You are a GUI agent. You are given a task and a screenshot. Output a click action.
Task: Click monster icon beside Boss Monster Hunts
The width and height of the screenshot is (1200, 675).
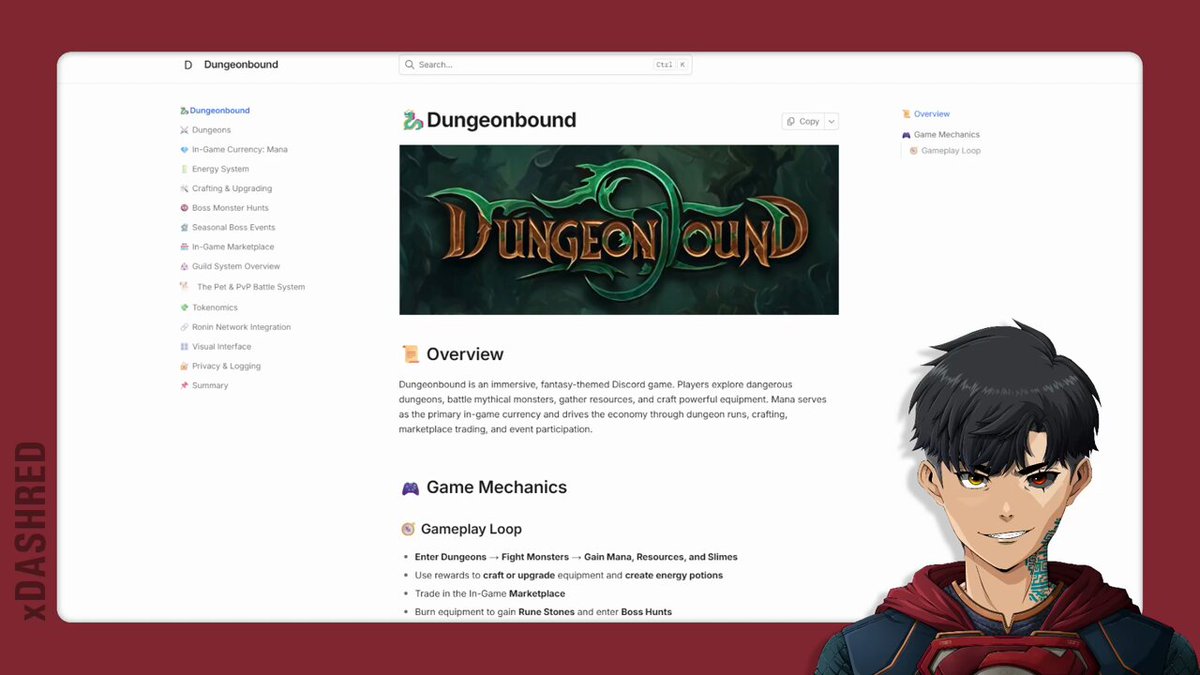click(184, 208)
